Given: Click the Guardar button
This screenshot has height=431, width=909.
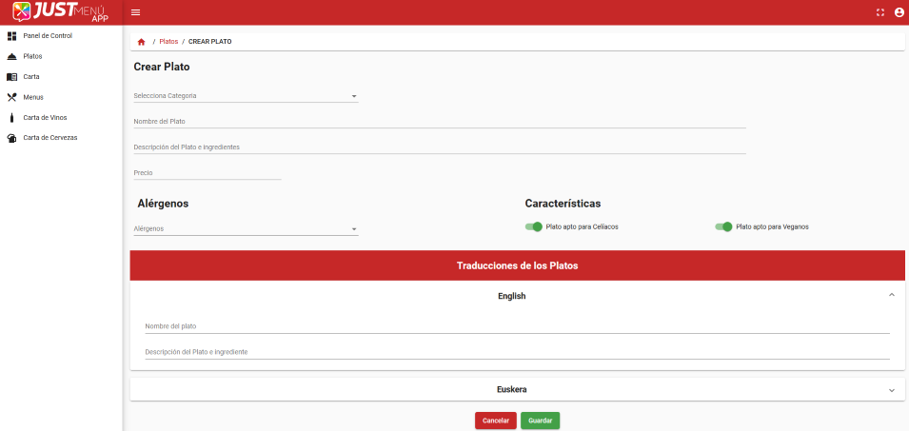Looking at the screenshot, I should [540, 421].
